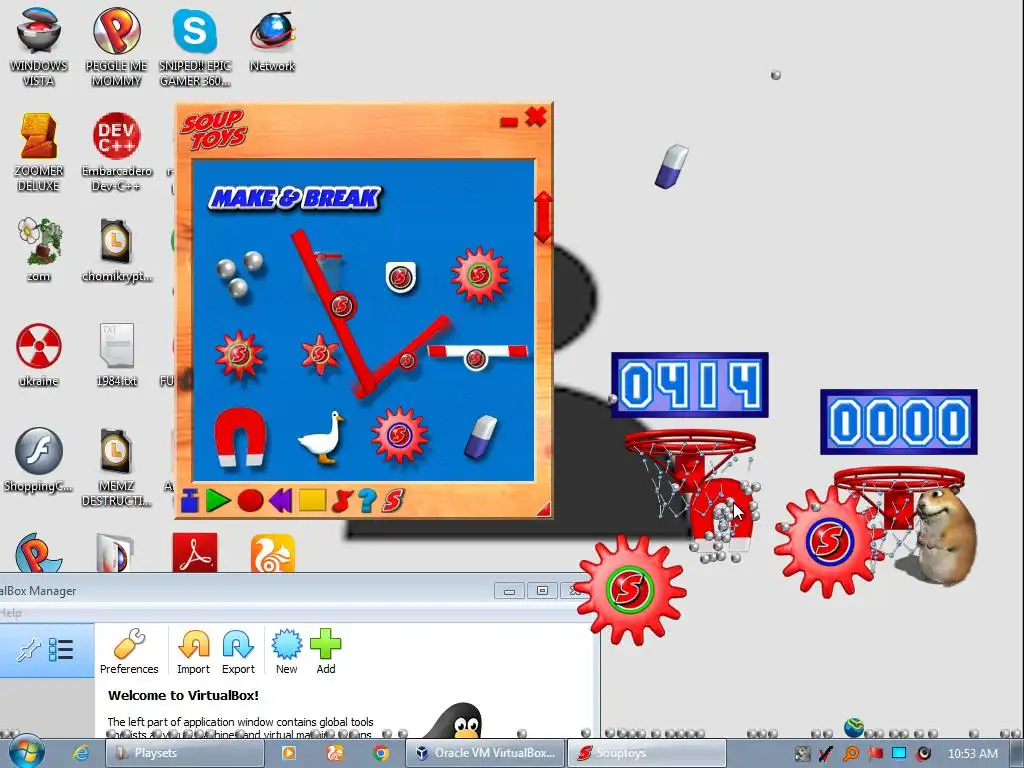The width and height of the screenshot is (1024, 768).
Task: Click Export in VirtualBox Manager
Action: [238, 650]
